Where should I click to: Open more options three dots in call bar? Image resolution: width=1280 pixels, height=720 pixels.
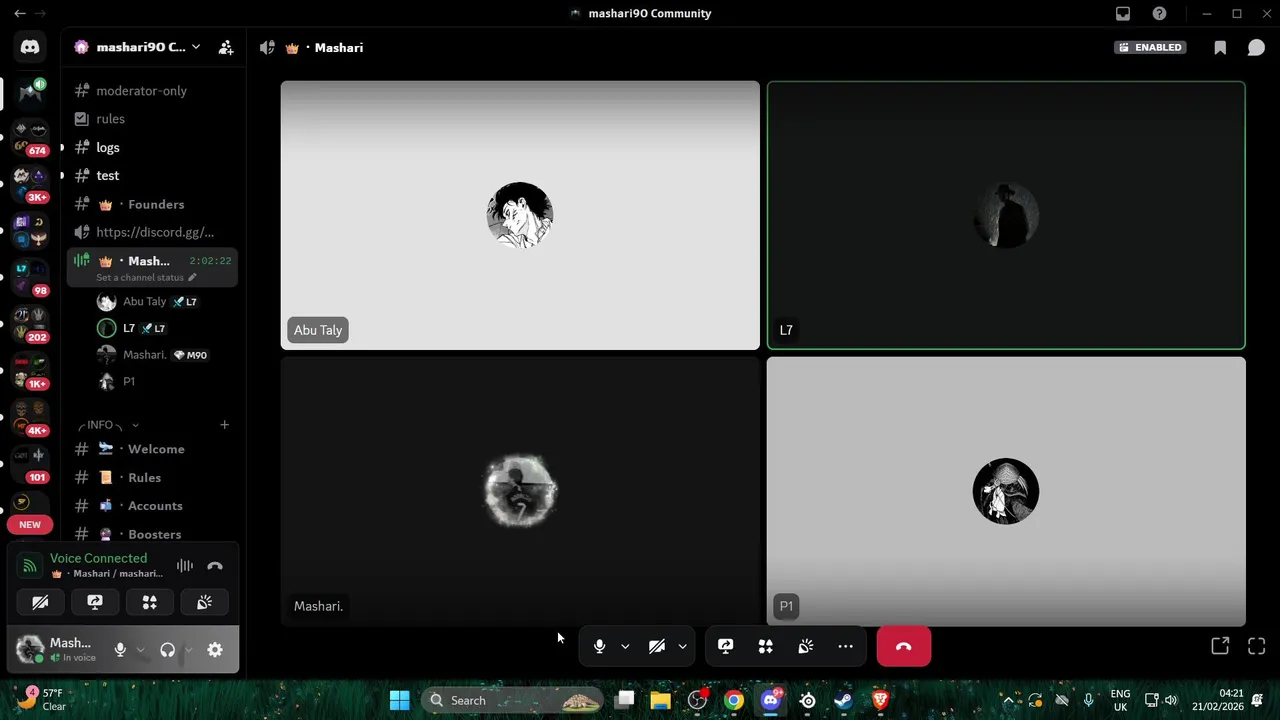pyautogui.click(x=846, y=647)
